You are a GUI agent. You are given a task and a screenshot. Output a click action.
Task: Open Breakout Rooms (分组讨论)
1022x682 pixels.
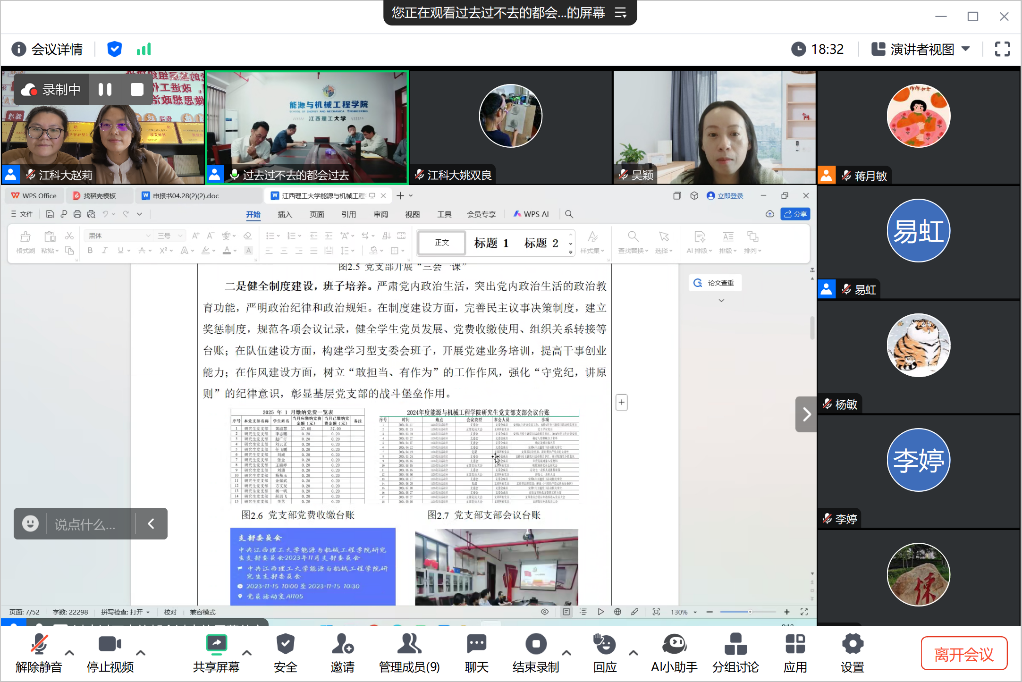tap(735, 653)
